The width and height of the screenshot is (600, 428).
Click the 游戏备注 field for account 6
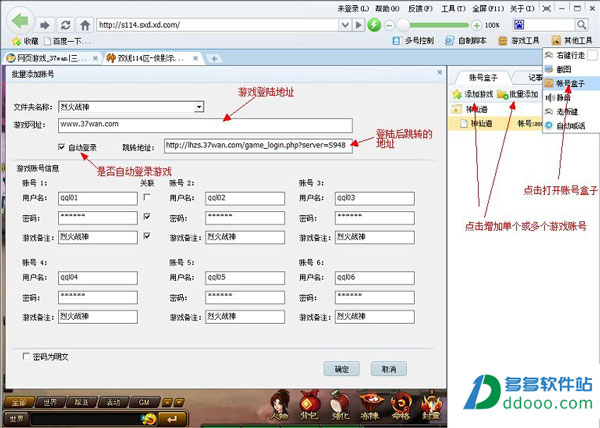coord(375,317)
